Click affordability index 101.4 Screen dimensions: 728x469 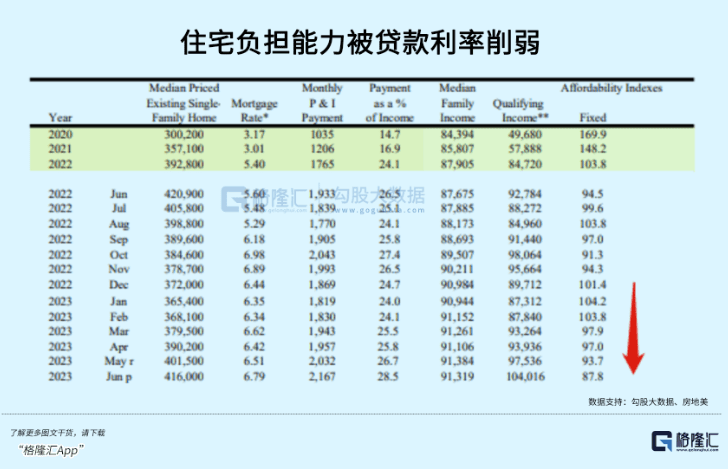click(593, 285)
